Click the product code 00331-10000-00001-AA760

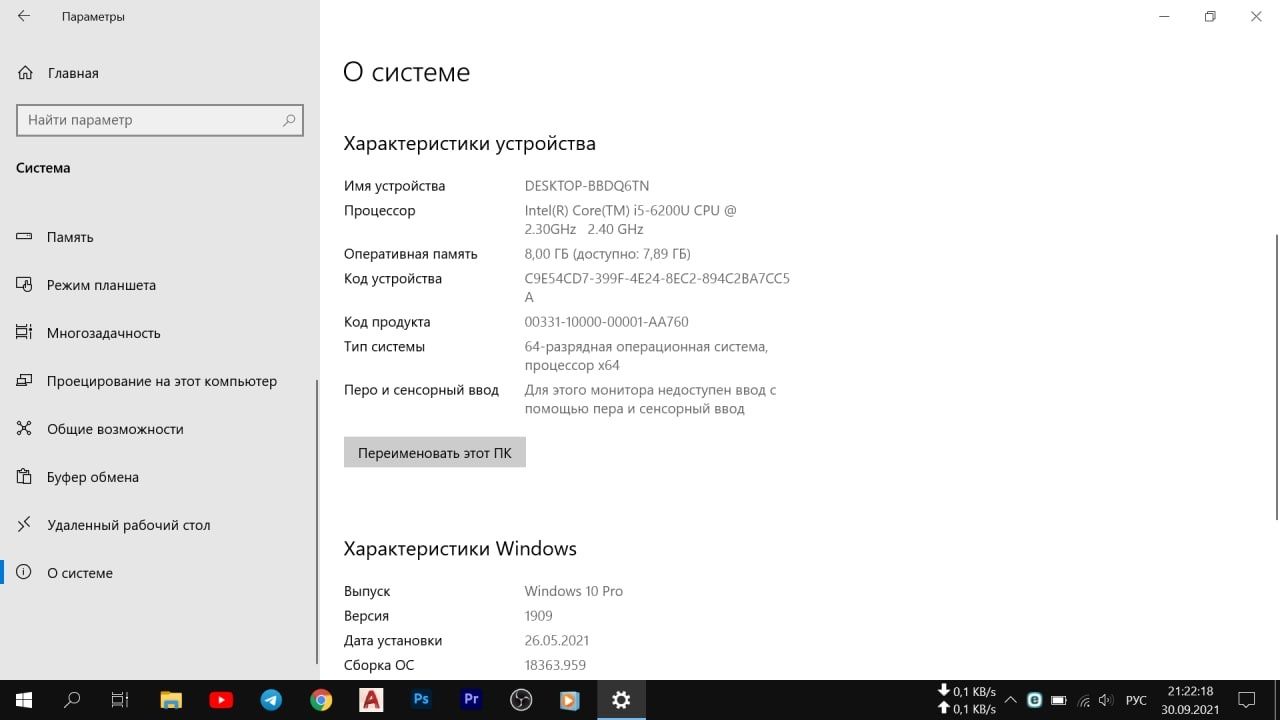coord(606,322)
